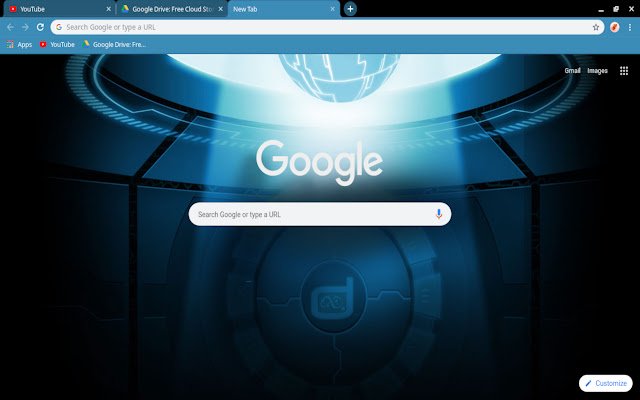Click the Customize button

[x=606, y=383]
